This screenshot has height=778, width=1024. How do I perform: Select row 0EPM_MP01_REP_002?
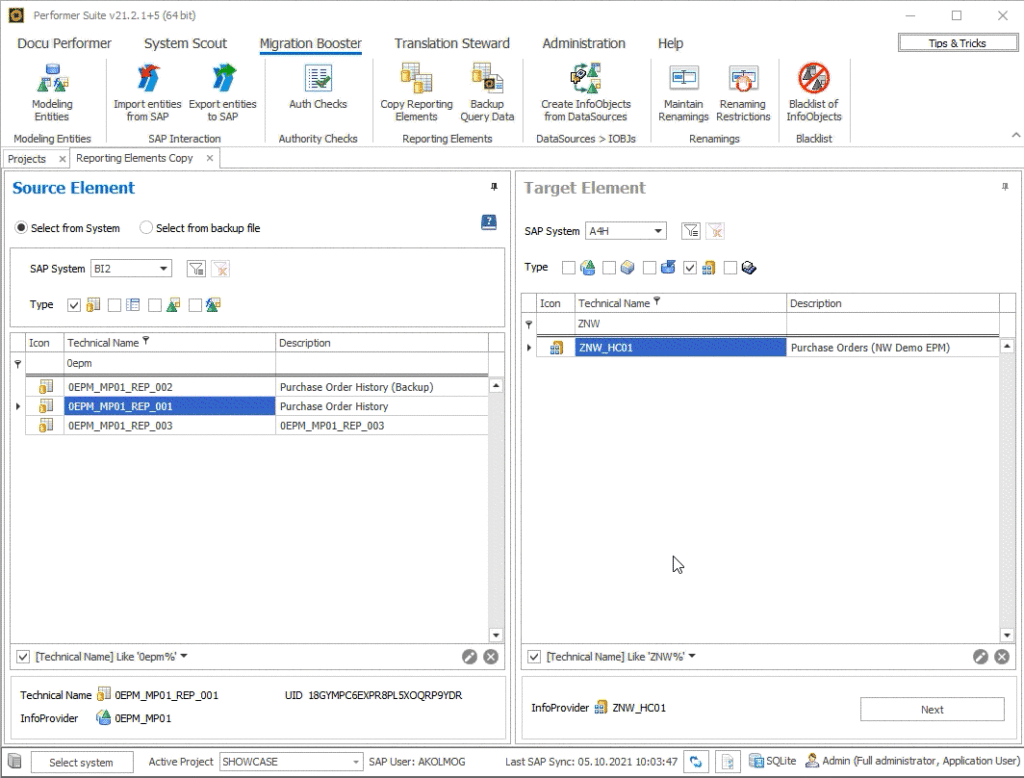click(x=257, y=387)
